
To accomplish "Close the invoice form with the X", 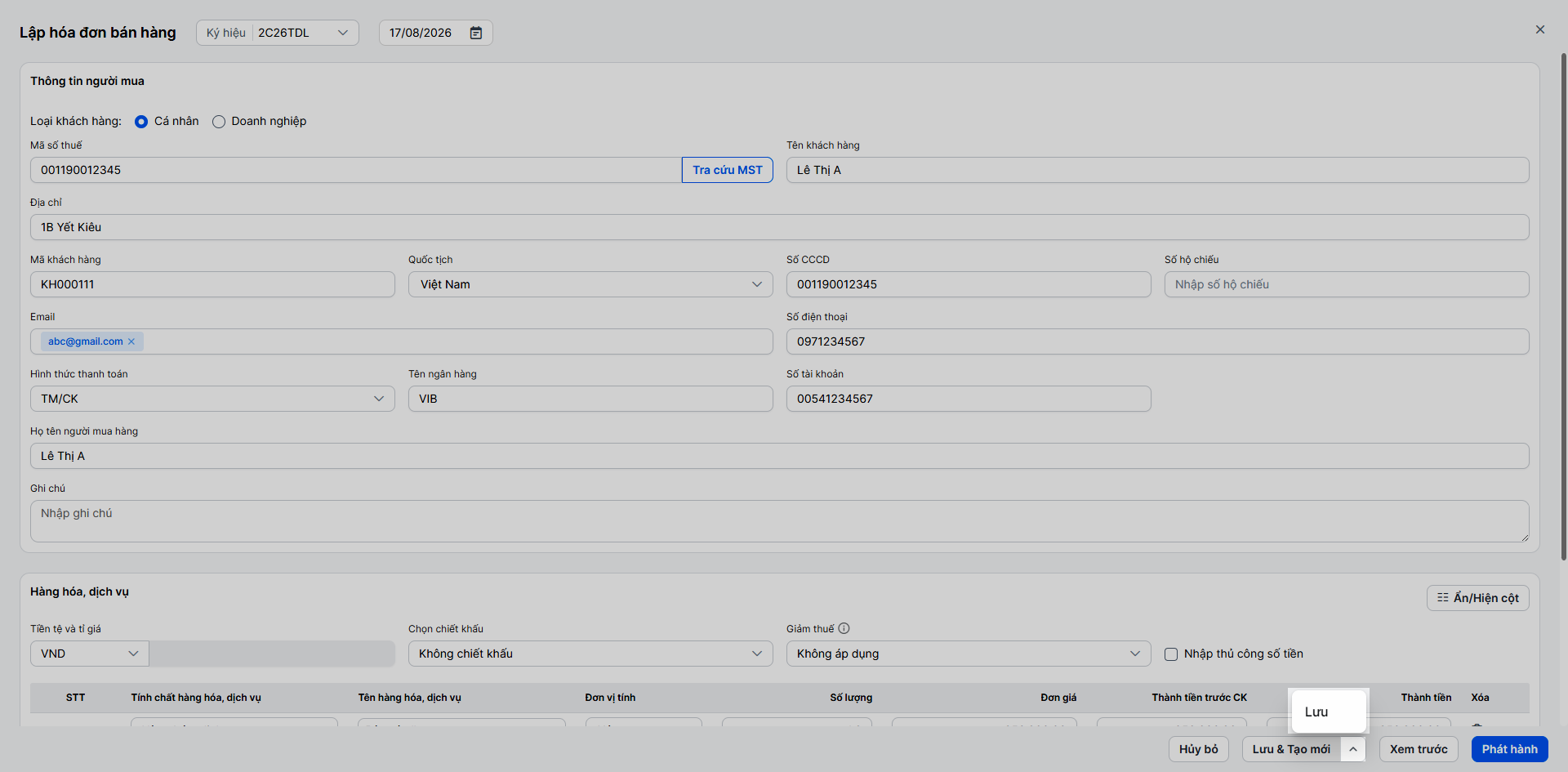I will 1540,29.
